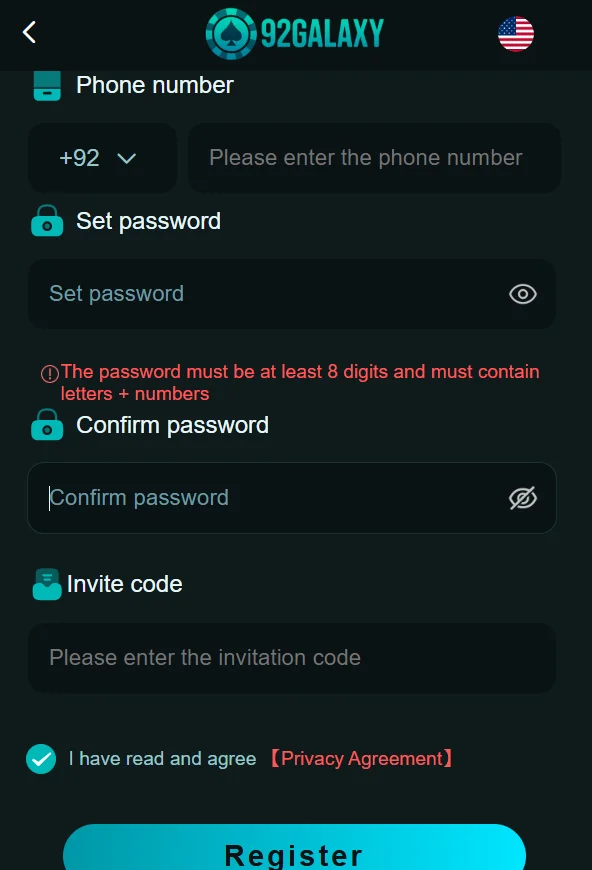The width and height of the screenshot is (592, 870).
Task: Open the +92 country code dropdown
Action: (x=102, y=158)
